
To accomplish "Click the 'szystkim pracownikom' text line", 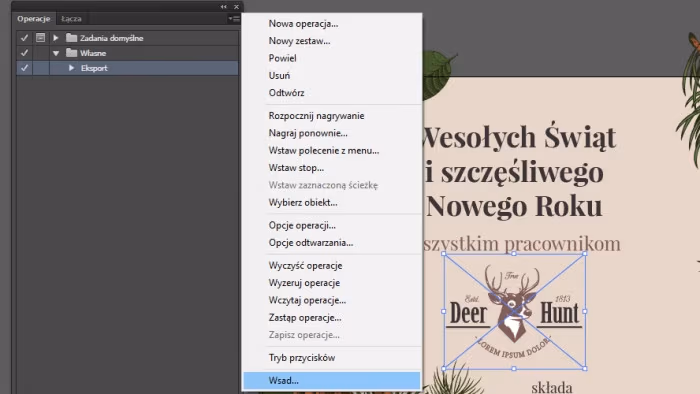I will click(x=521, y=244).
